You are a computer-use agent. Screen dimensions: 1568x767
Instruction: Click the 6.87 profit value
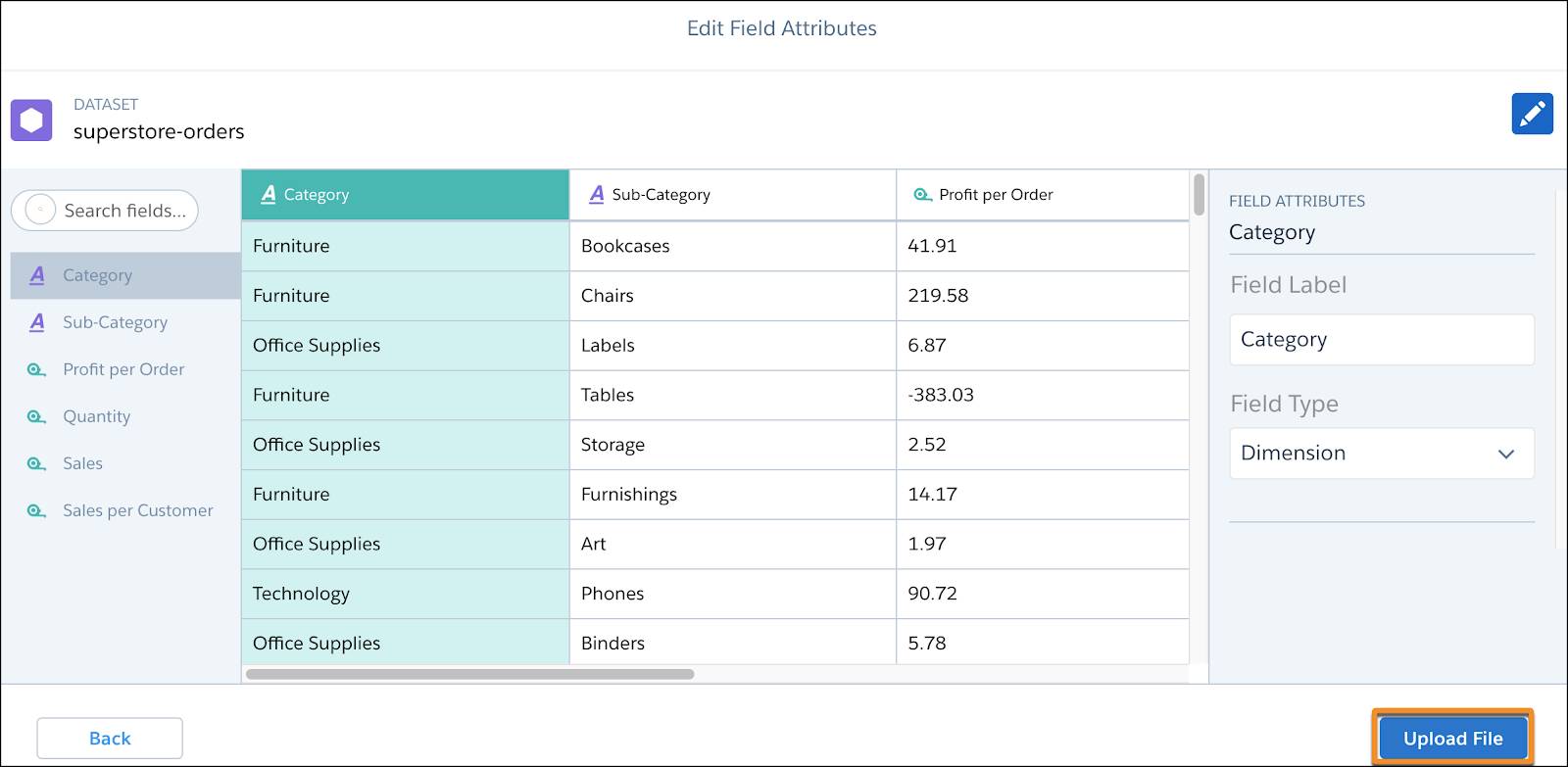click(927, 346)
